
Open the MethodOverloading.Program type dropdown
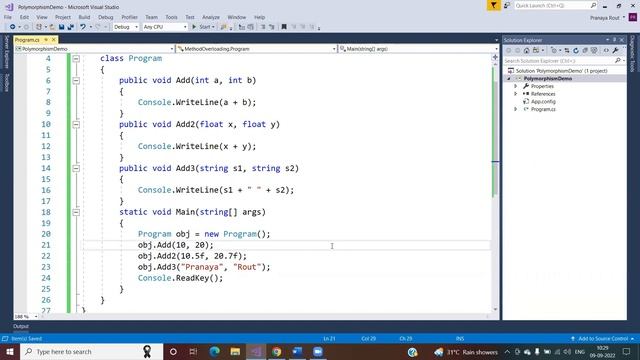click(257, 49)
